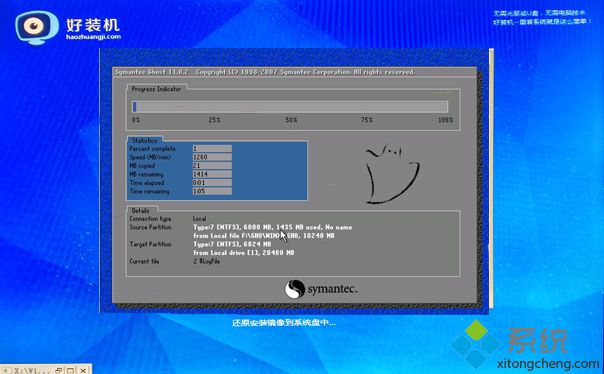Click the MB remaining label
The height and width of the screenshot is (374, 604).
point(146,174)
